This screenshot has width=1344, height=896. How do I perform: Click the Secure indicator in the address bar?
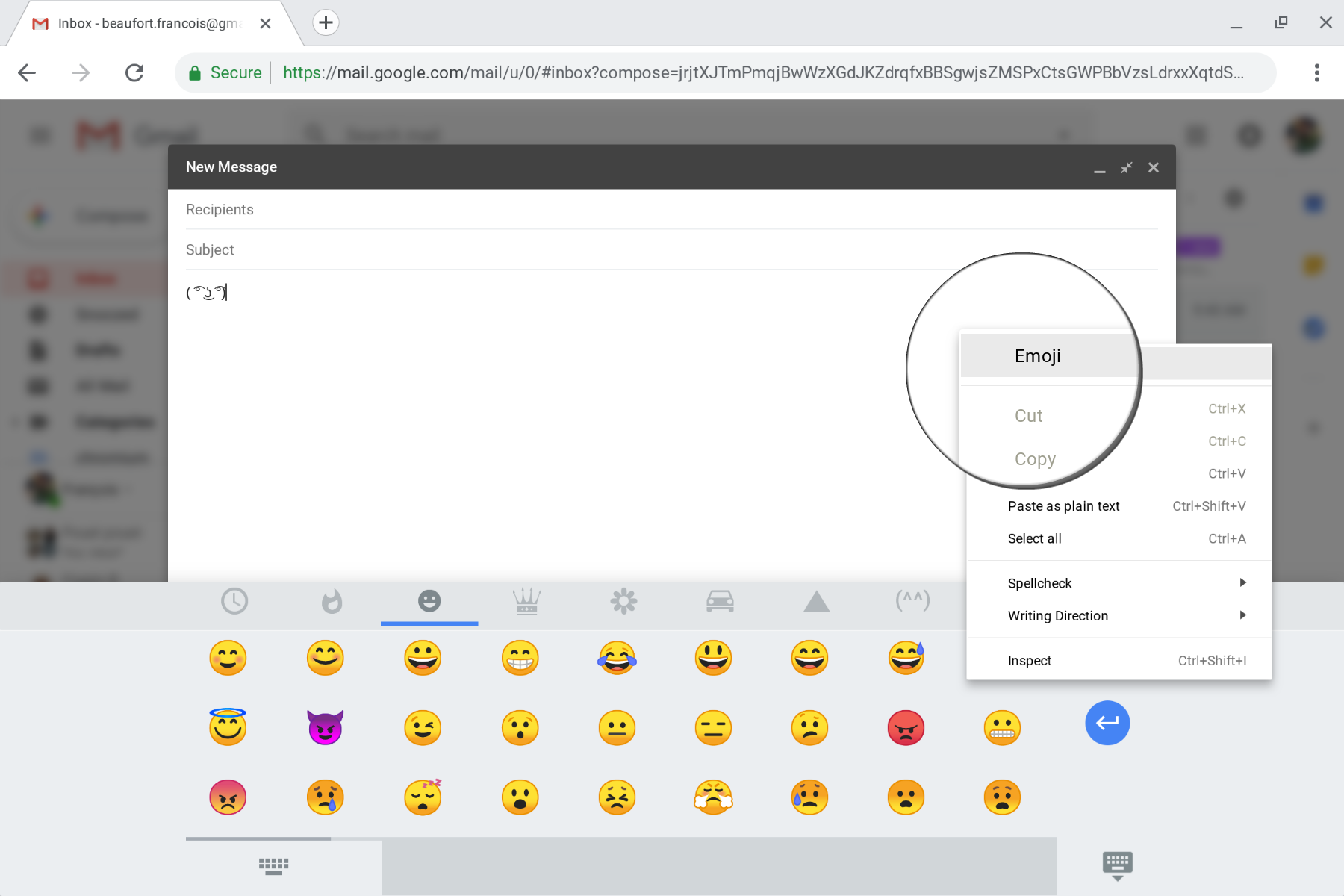click(x=224, y=72)
